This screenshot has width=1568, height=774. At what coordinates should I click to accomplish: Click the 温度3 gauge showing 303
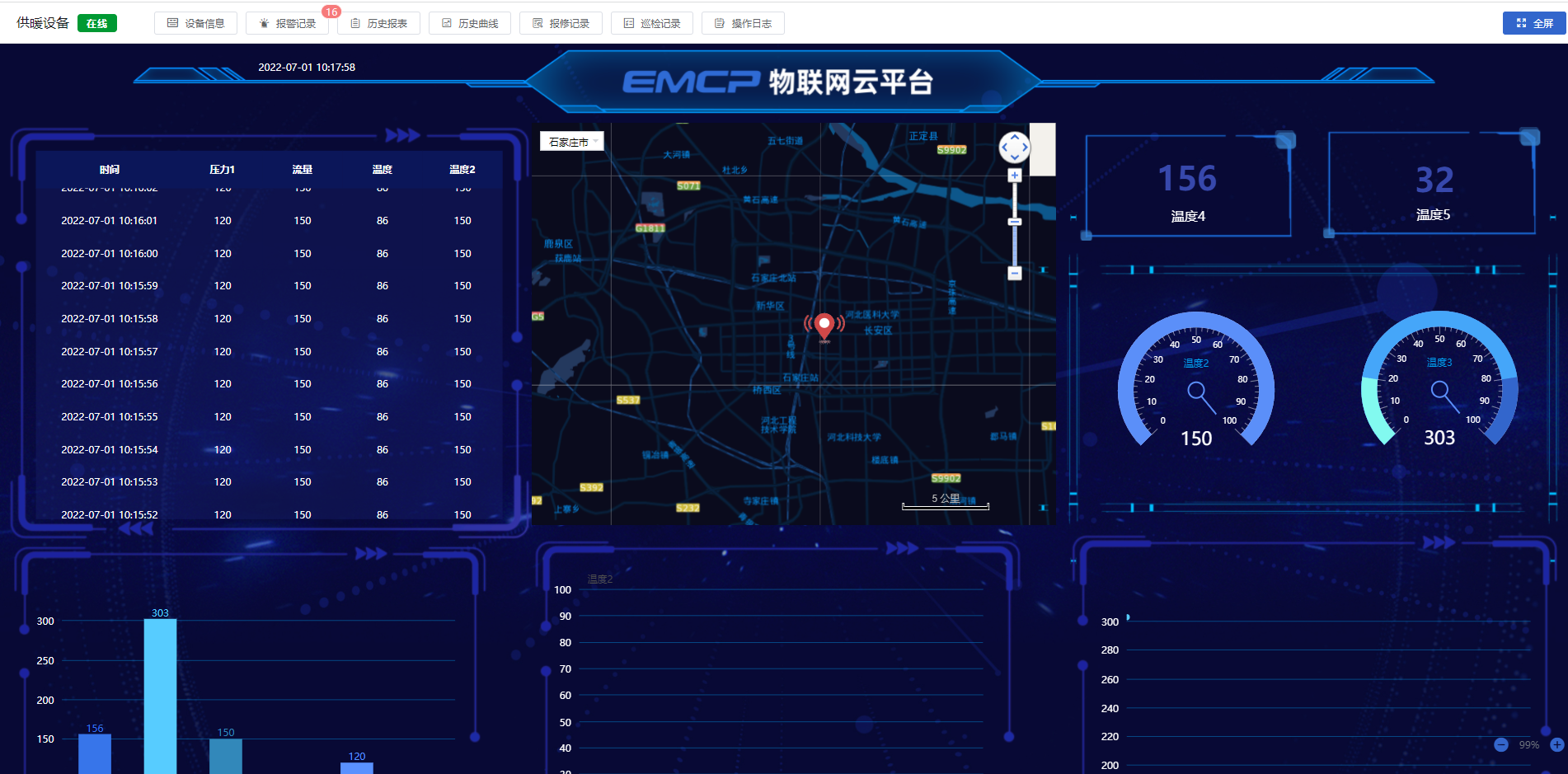coord(1439,380)
